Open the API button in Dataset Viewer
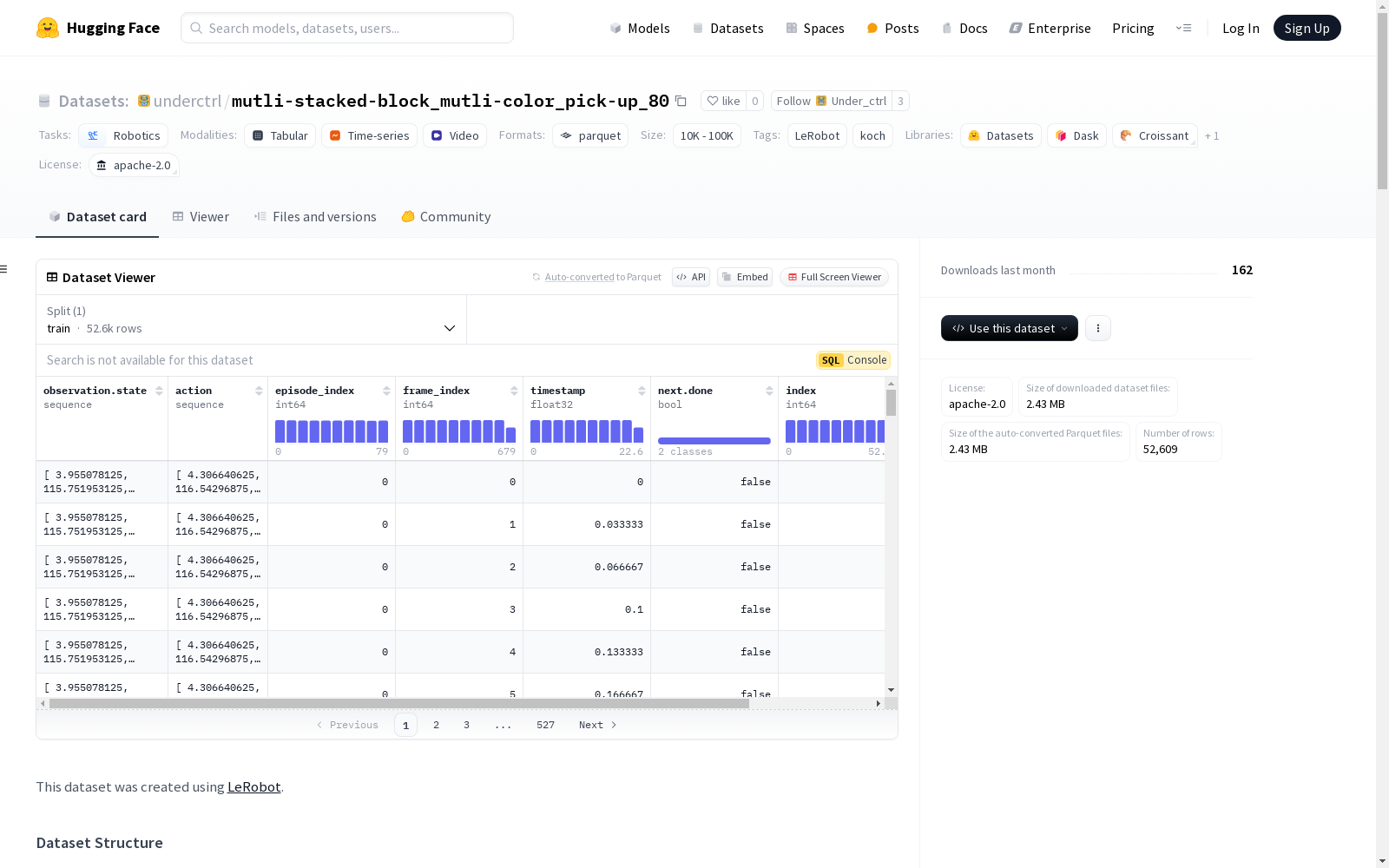This screenshot has width=1389, height=868. click(x=691, y=277)
